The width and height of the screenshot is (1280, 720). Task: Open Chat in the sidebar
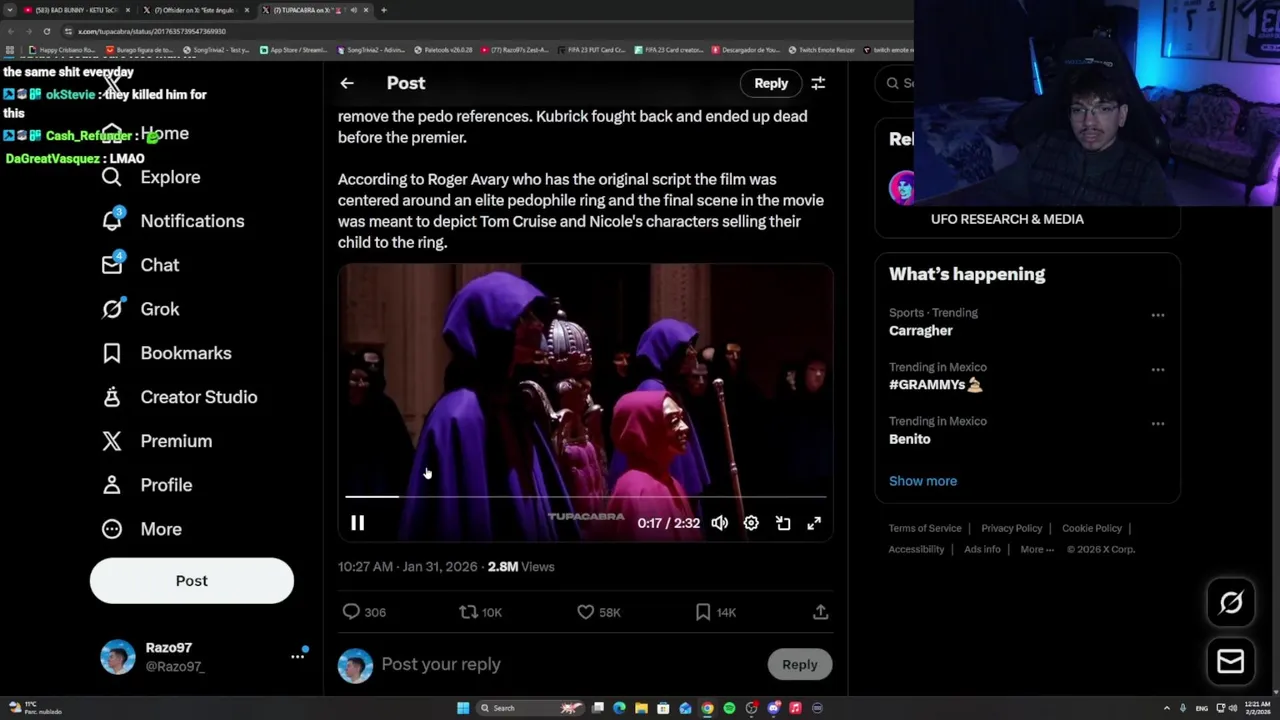click(x=140, y=265)
